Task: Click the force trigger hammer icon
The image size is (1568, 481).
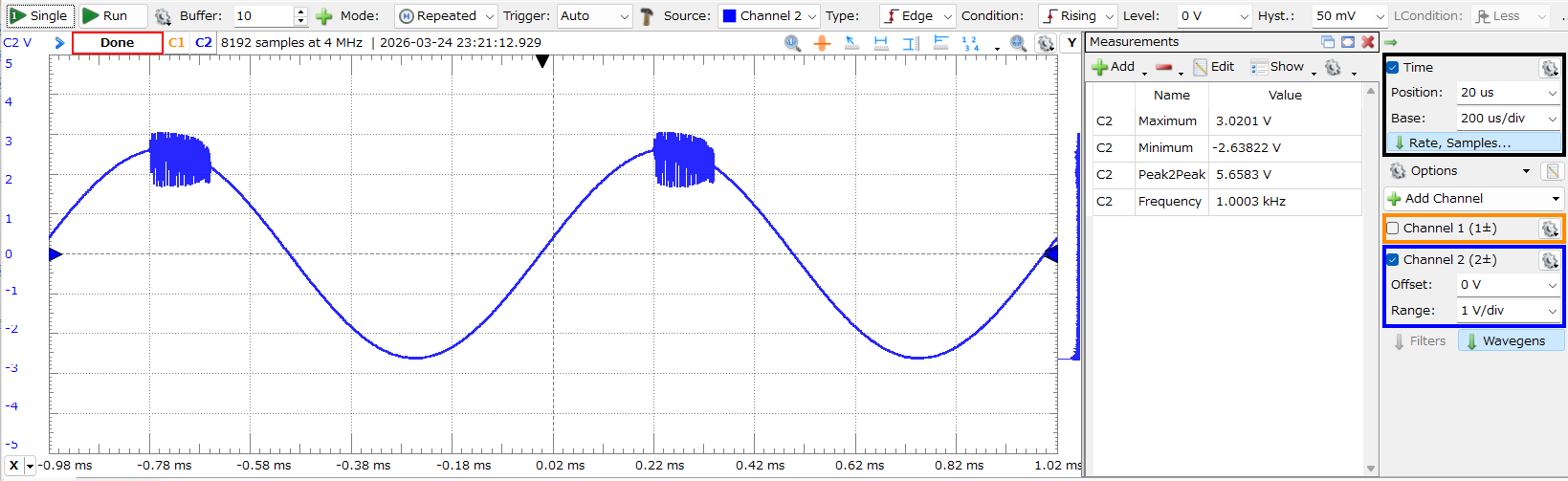Action: point(647,16)
